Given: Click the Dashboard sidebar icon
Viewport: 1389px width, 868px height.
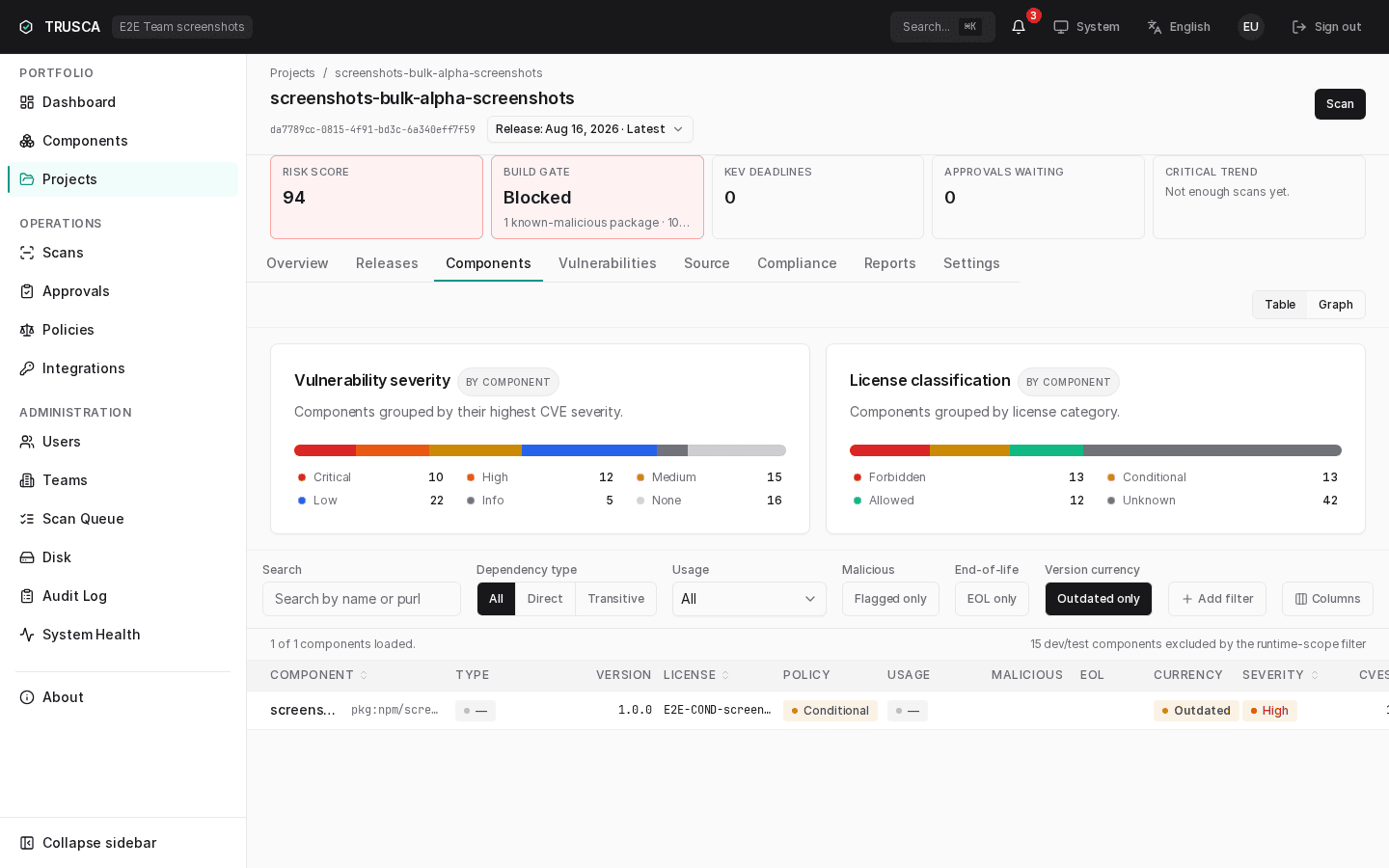Looking at the screenshot, I should pyautogui.click(x=27, y=102).
